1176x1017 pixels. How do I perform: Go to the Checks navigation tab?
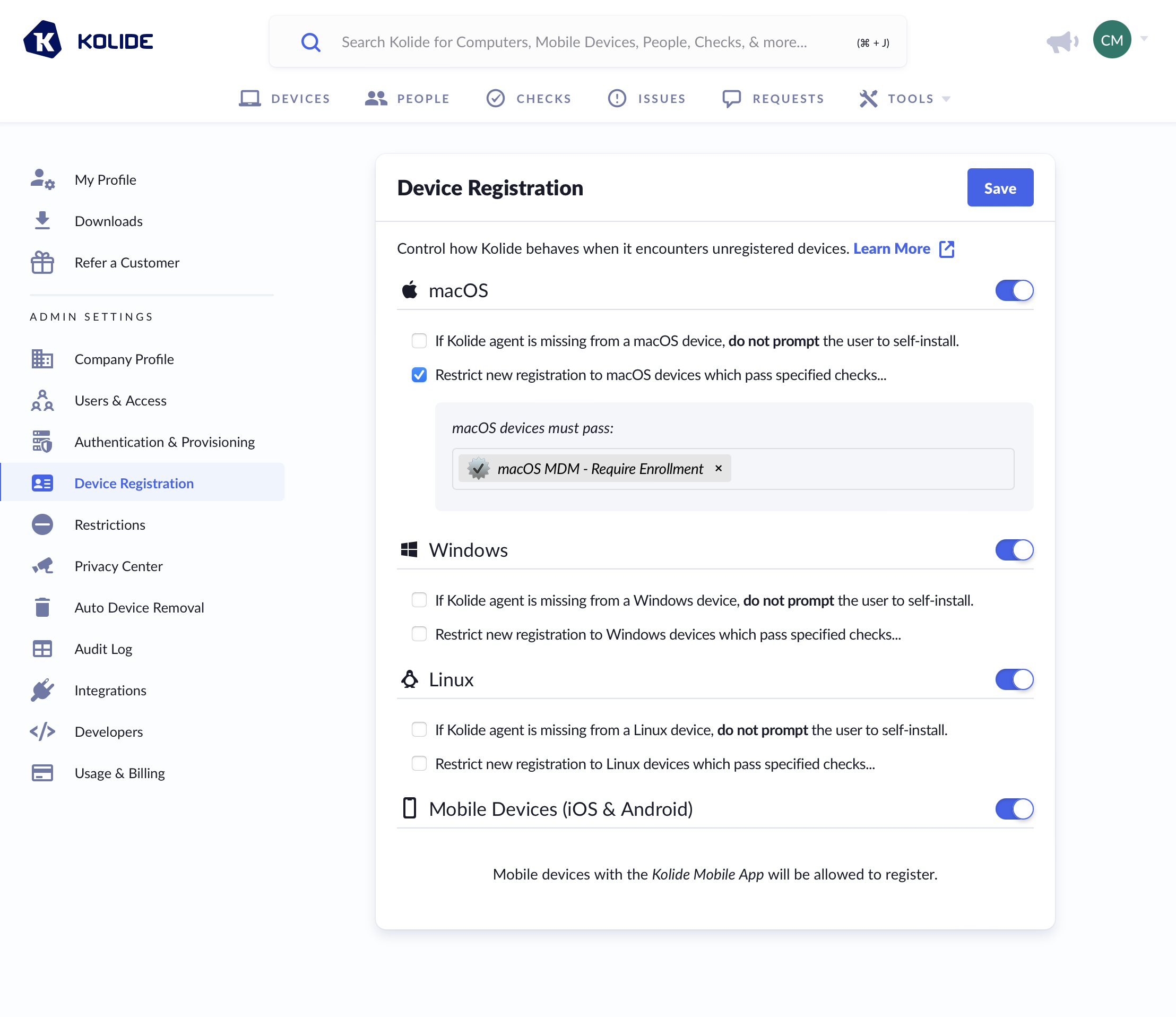(x=529, y=99)
